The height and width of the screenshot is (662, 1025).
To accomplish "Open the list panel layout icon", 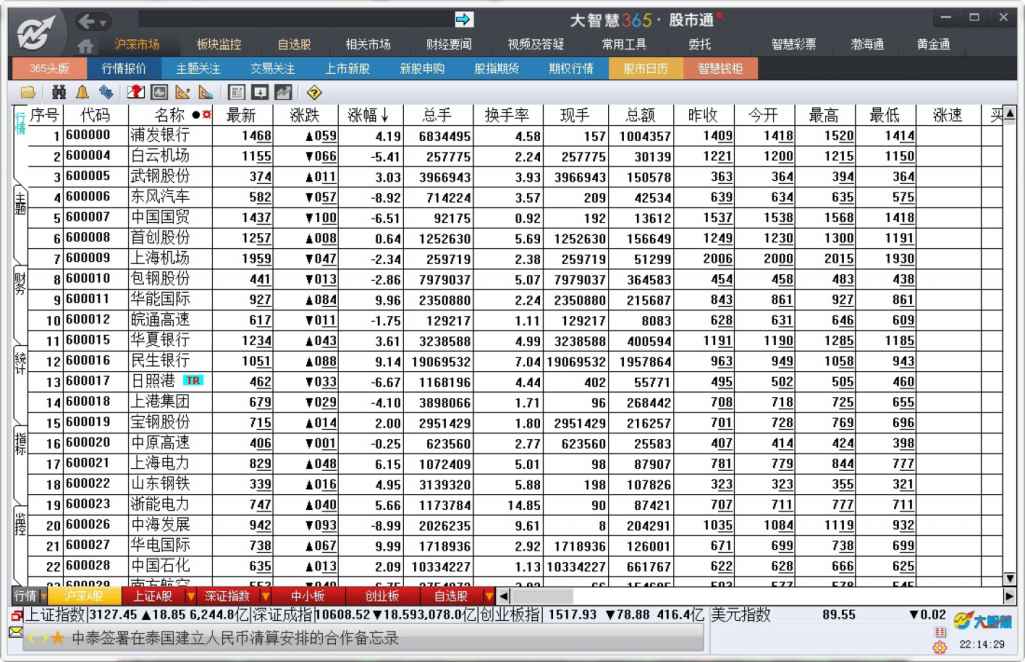I will click(237, 93).
